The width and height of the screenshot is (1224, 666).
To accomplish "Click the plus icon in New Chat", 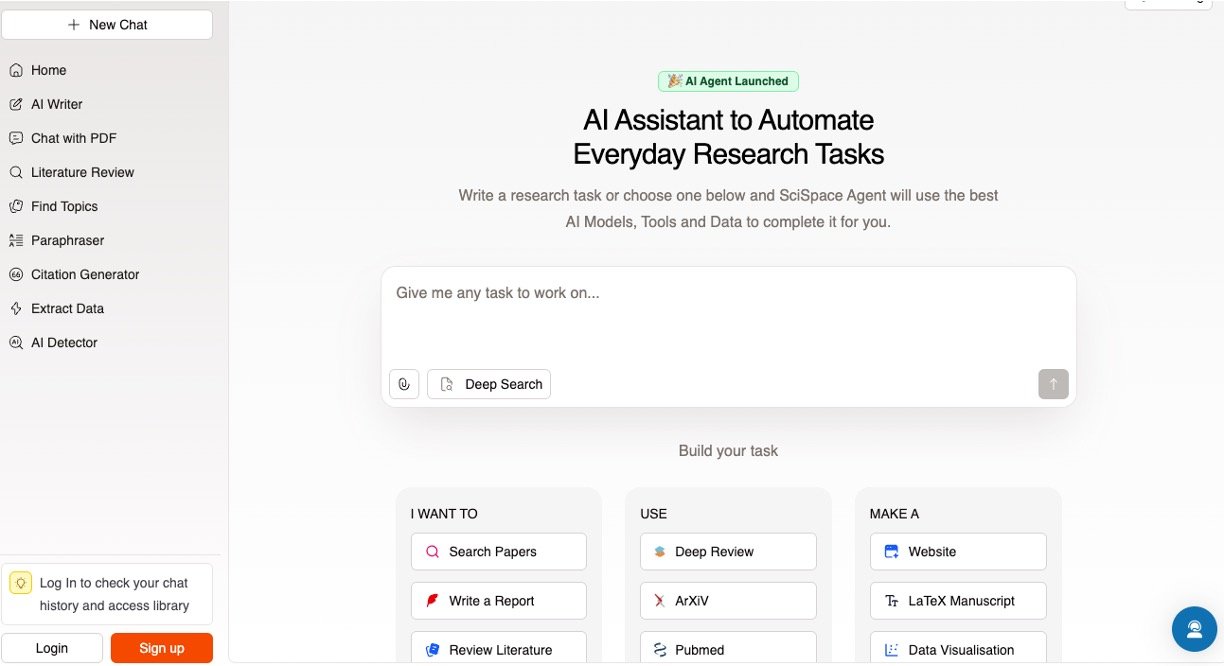I will click(x=74, y=25).
